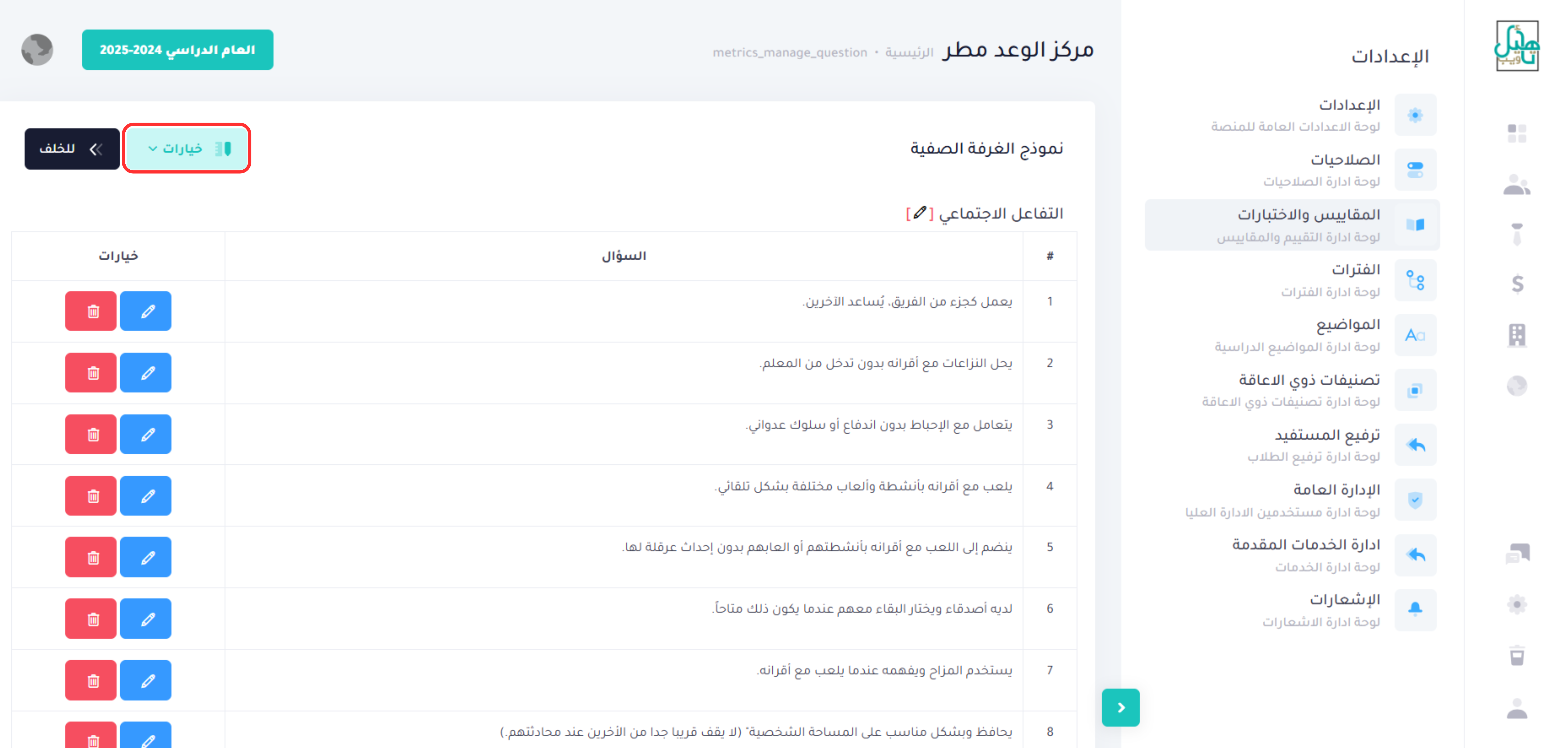
Task: Click the trash bin icon in the rail
Action: [x=1517, y=655]
